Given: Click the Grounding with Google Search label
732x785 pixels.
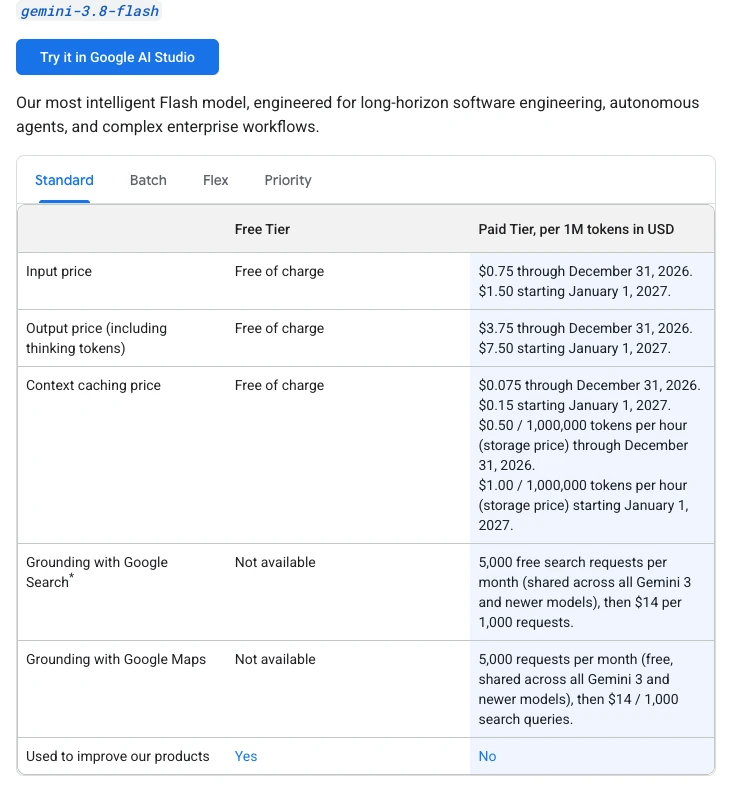Looking at the screenshot, I should click(x=97, y=572).
